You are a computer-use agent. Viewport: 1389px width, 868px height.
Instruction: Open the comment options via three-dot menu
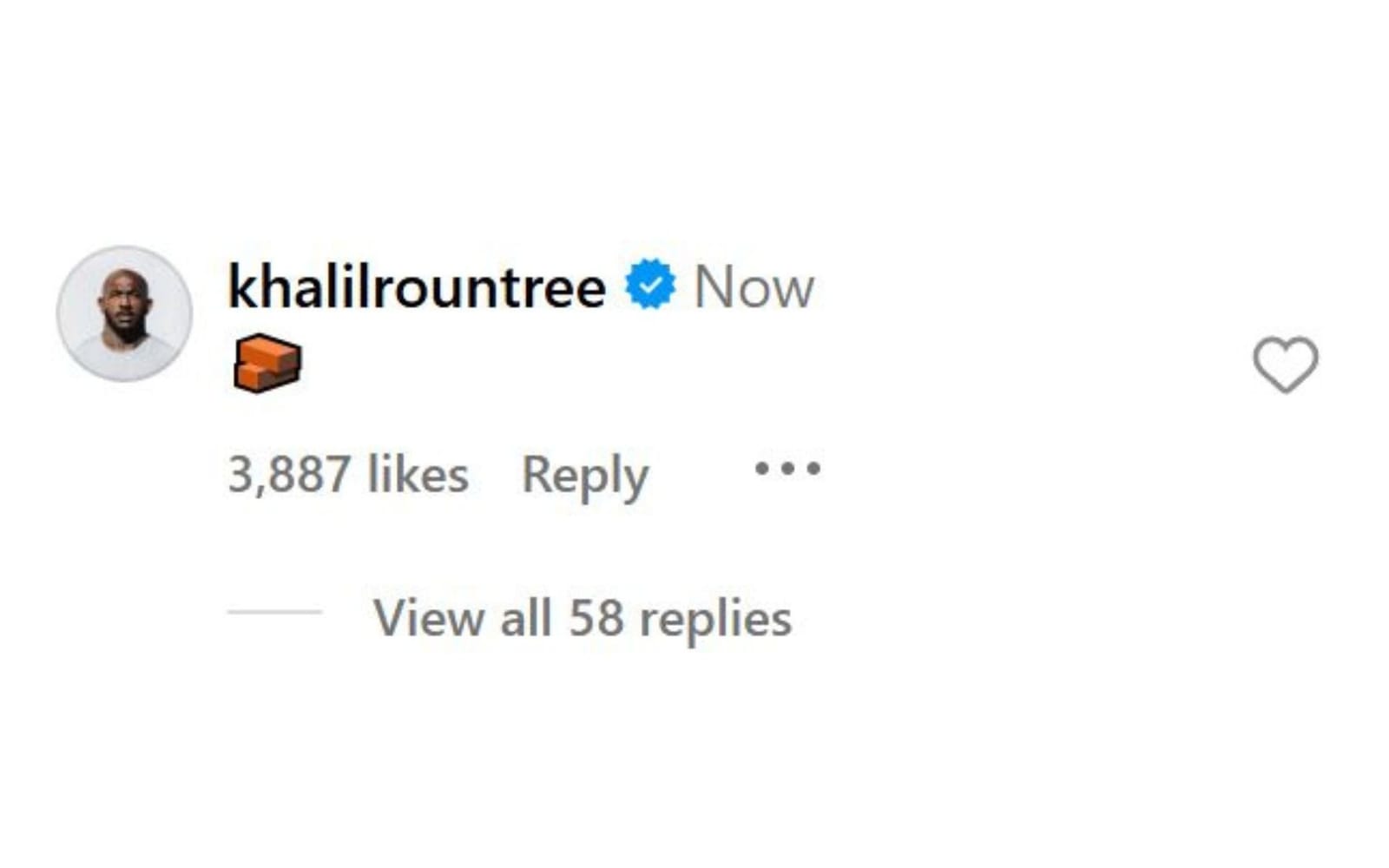(x=788, y=469)
